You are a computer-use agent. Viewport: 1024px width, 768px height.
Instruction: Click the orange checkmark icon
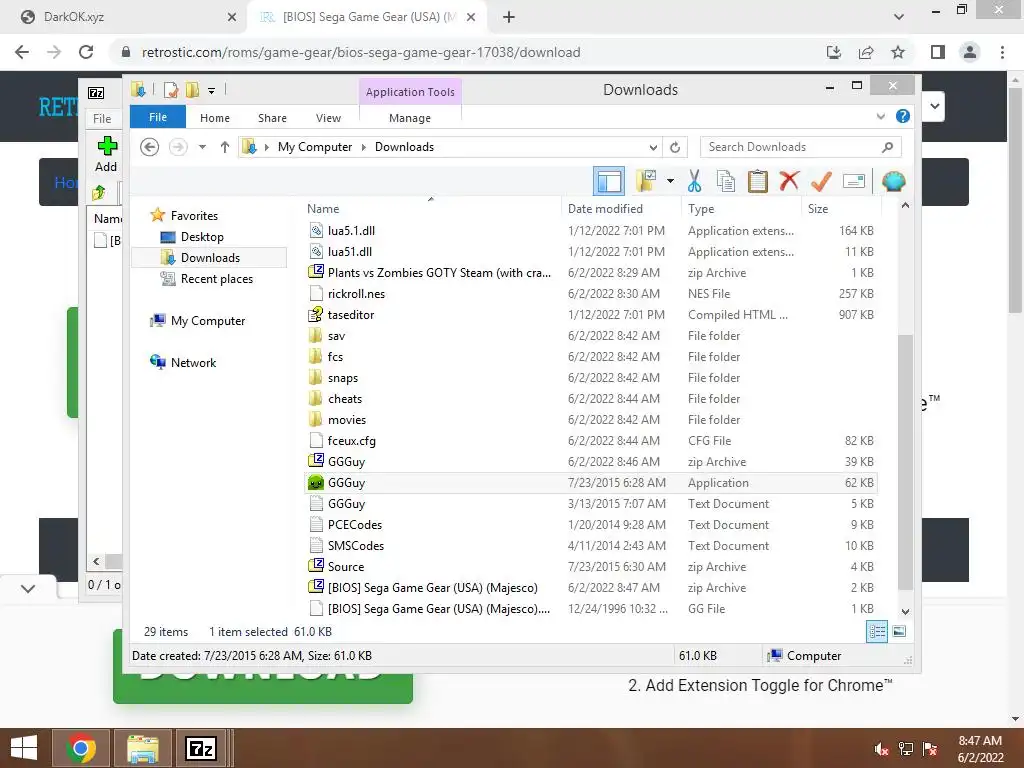coord(821,181)
